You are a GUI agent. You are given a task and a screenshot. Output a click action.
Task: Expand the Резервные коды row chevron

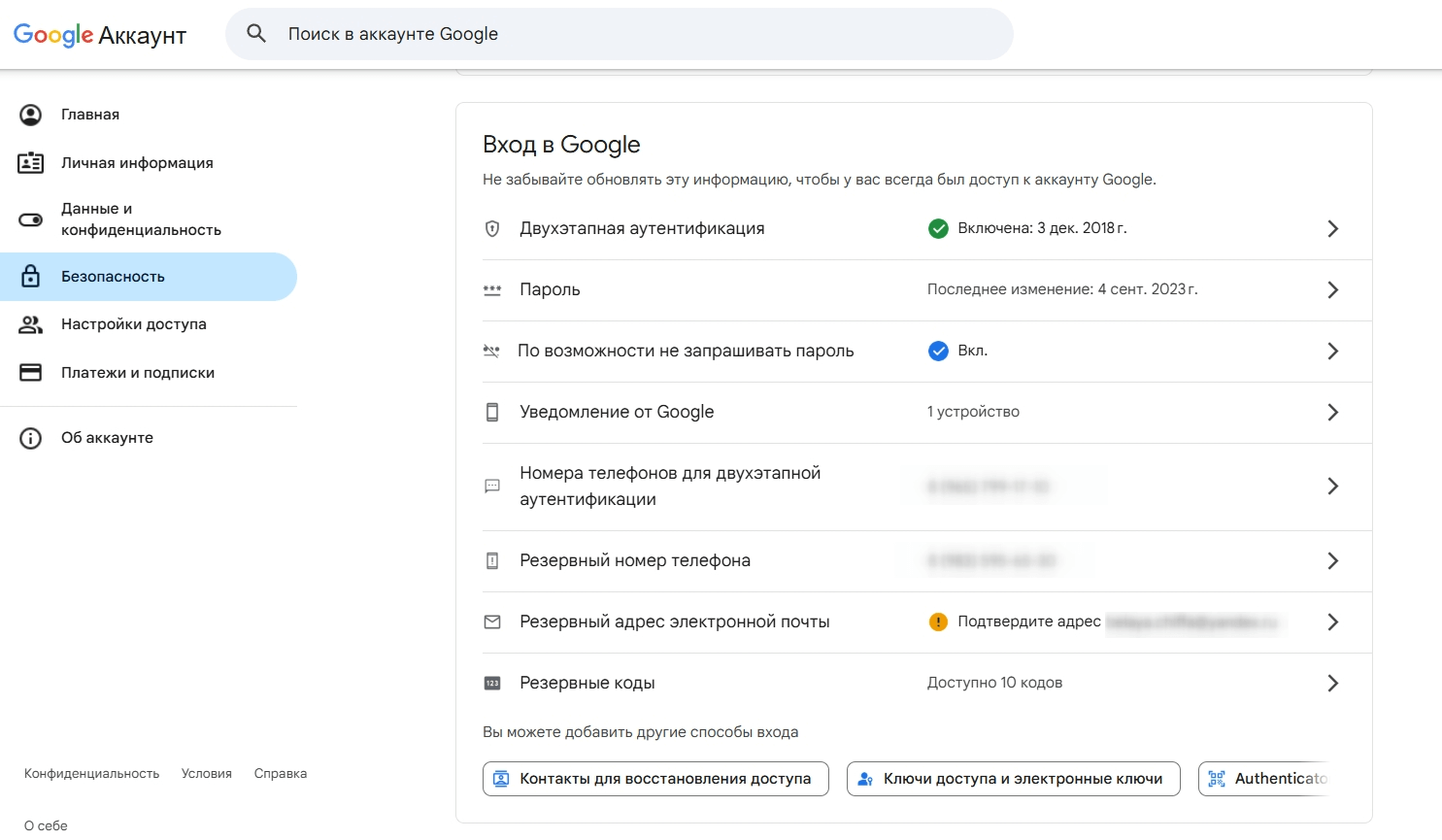tap(1332, 684)
